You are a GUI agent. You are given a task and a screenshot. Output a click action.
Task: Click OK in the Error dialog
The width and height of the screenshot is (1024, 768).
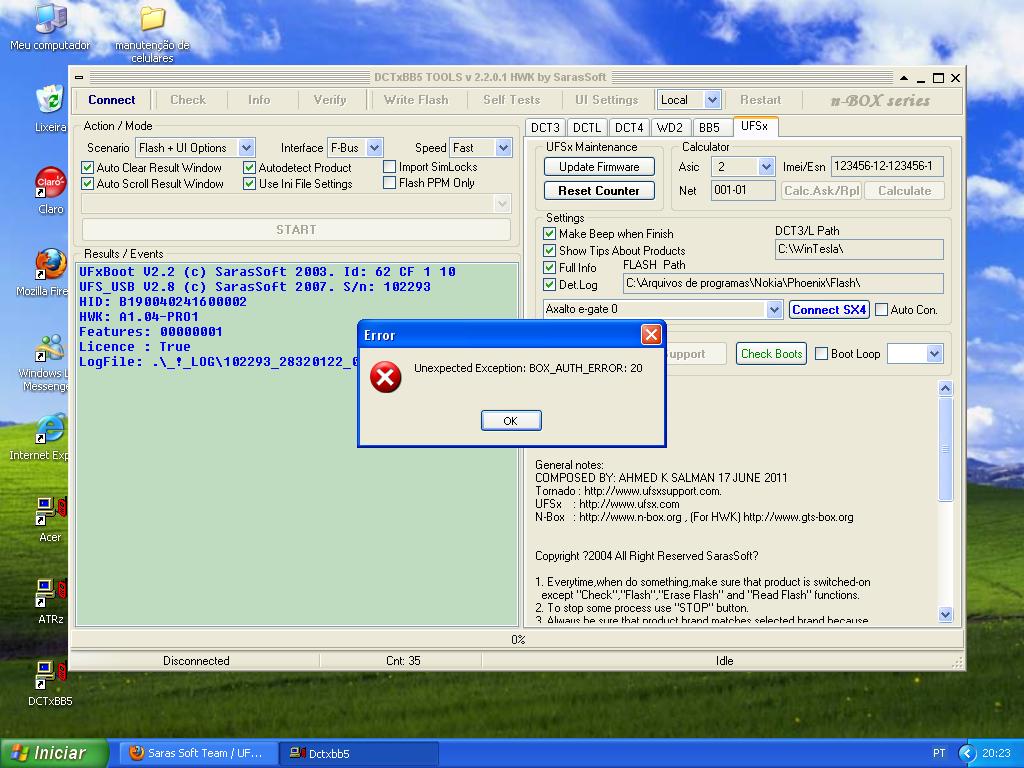511,421
